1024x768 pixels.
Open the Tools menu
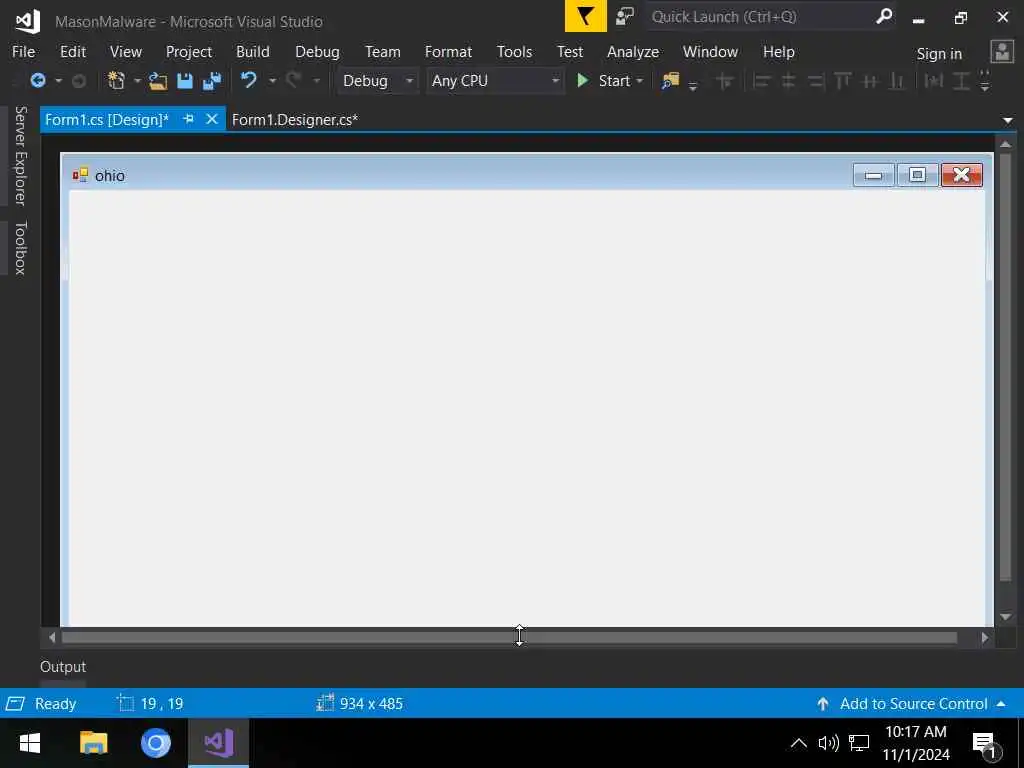point(514,52)
